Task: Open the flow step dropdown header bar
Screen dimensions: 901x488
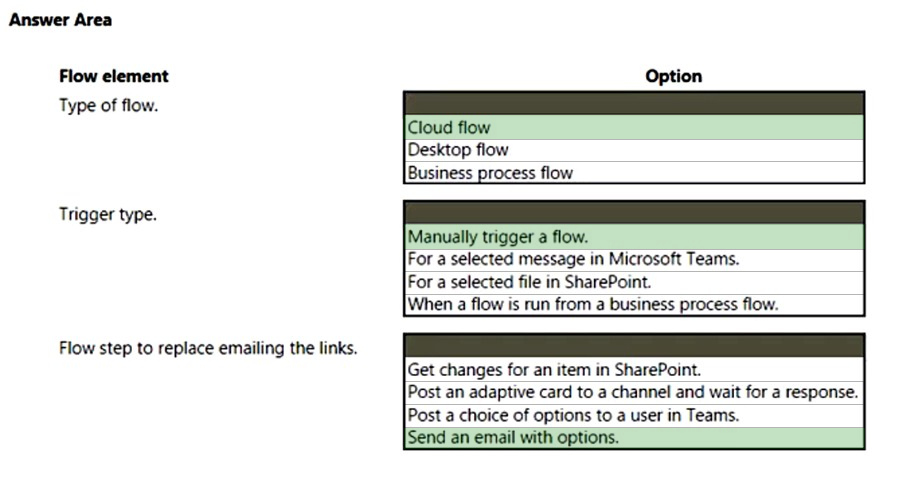Action: coord(634,346)
